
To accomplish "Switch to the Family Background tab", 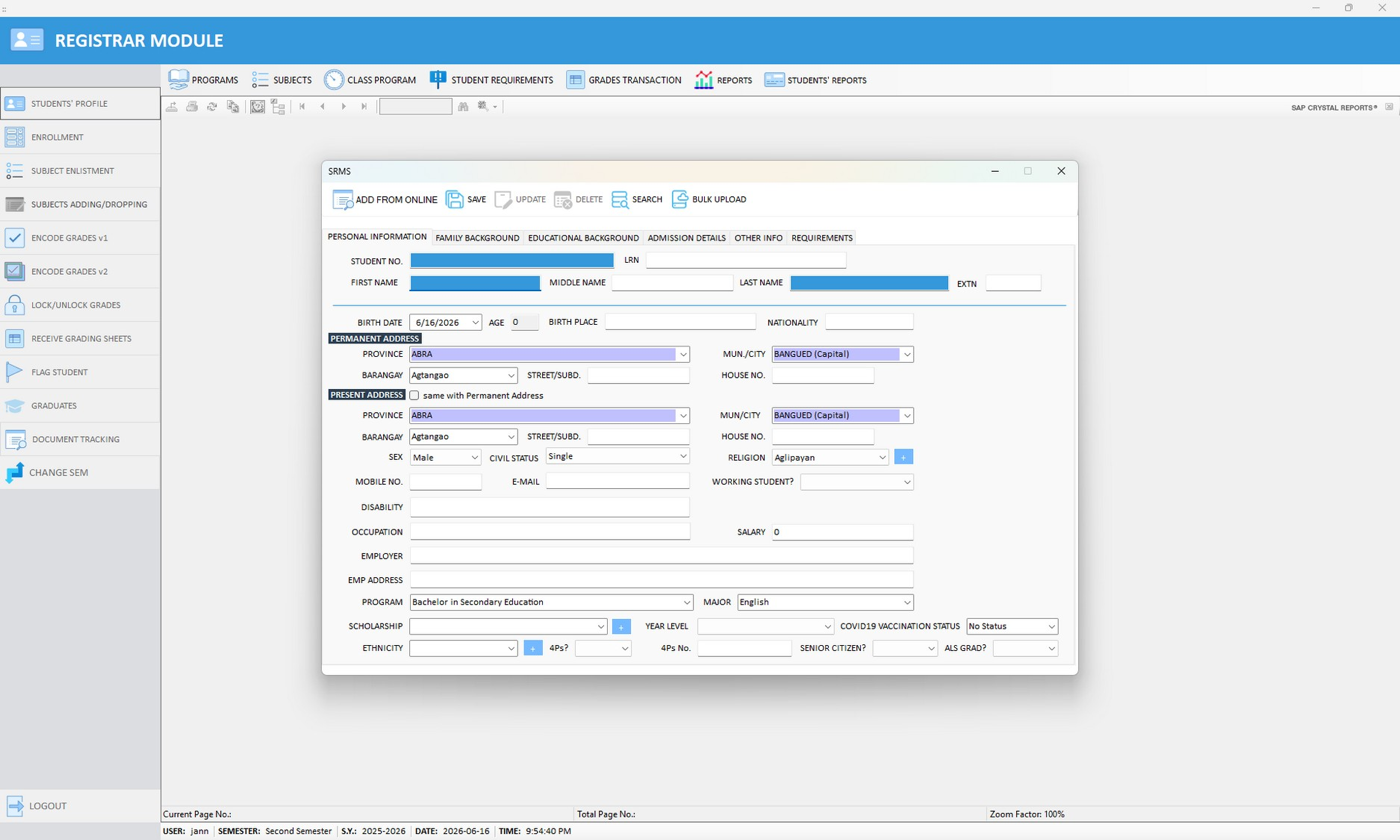I will 477,238.
